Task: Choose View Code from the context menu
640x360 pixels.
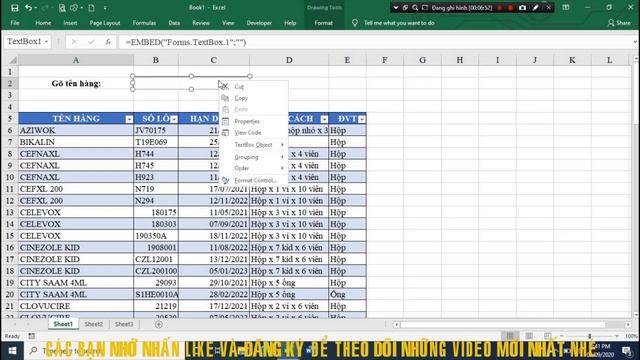Action: [x=253, y=133]
